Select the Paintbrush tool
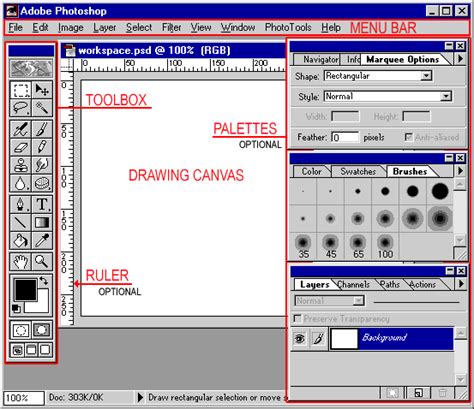Viewport: 474px width, 409px height. [42, 129]
